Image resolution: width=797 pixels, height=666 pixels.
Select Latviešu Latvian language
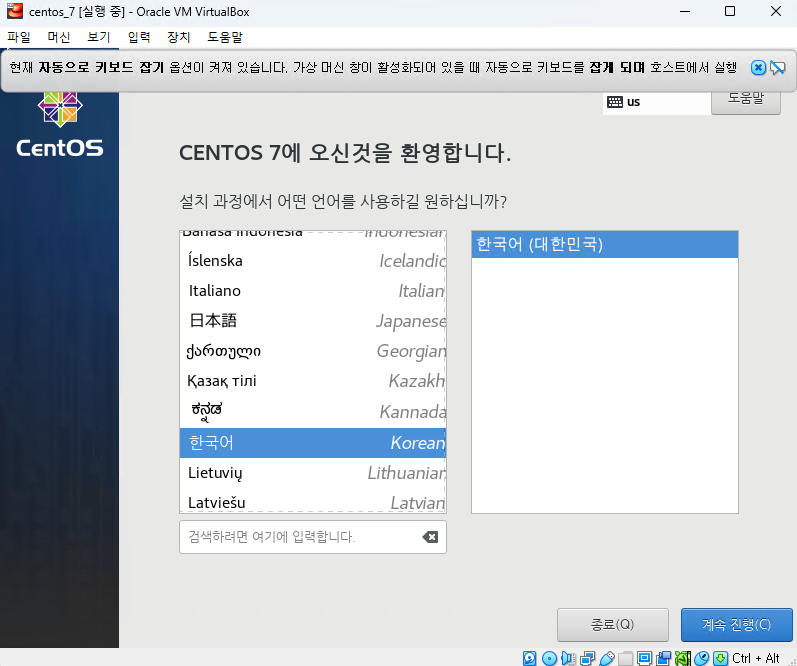point(313,502)
